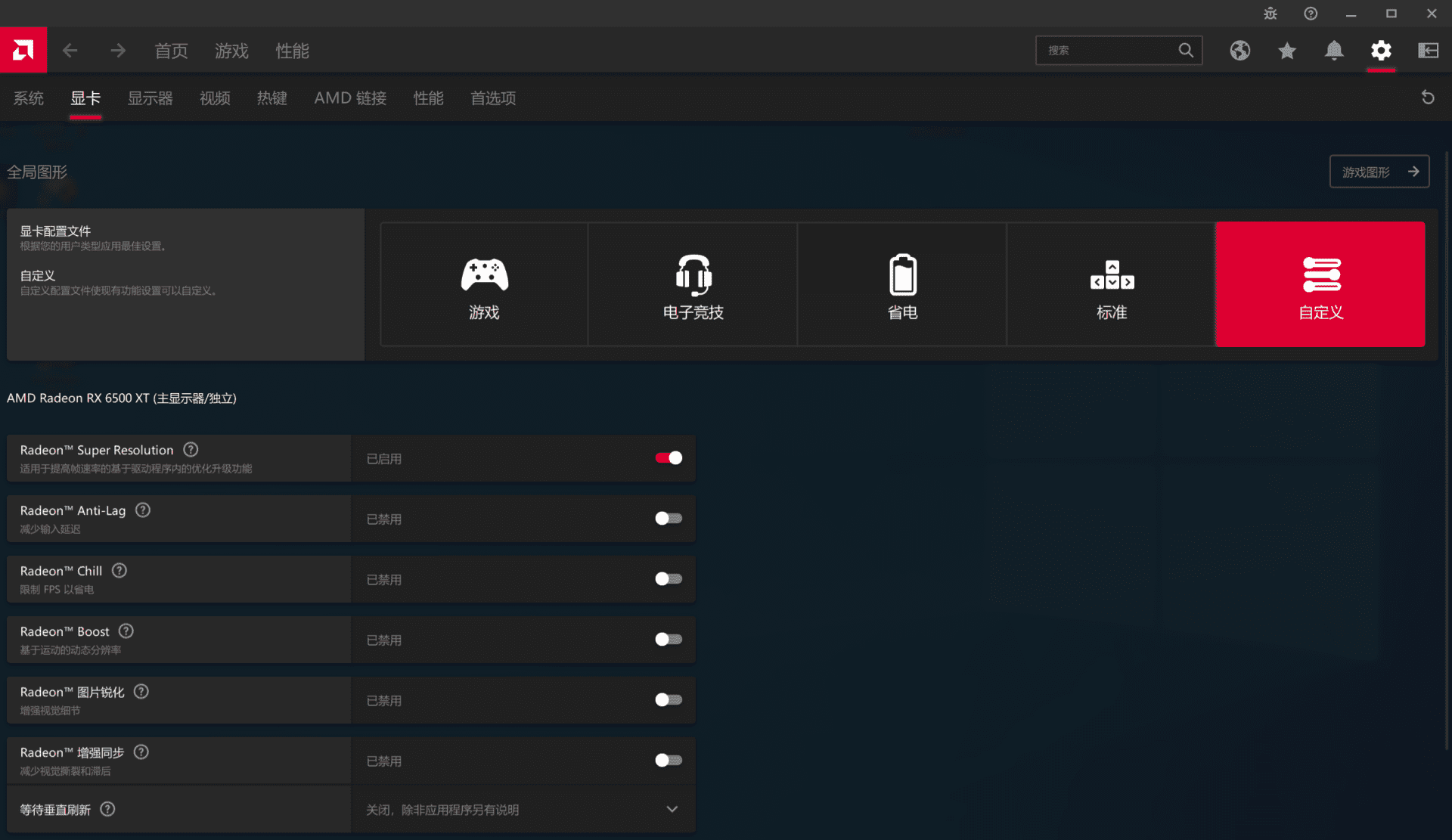Enable Radeon 增强同步 toggle
This screenshot has height=840, width=1452.
point(669,761)
